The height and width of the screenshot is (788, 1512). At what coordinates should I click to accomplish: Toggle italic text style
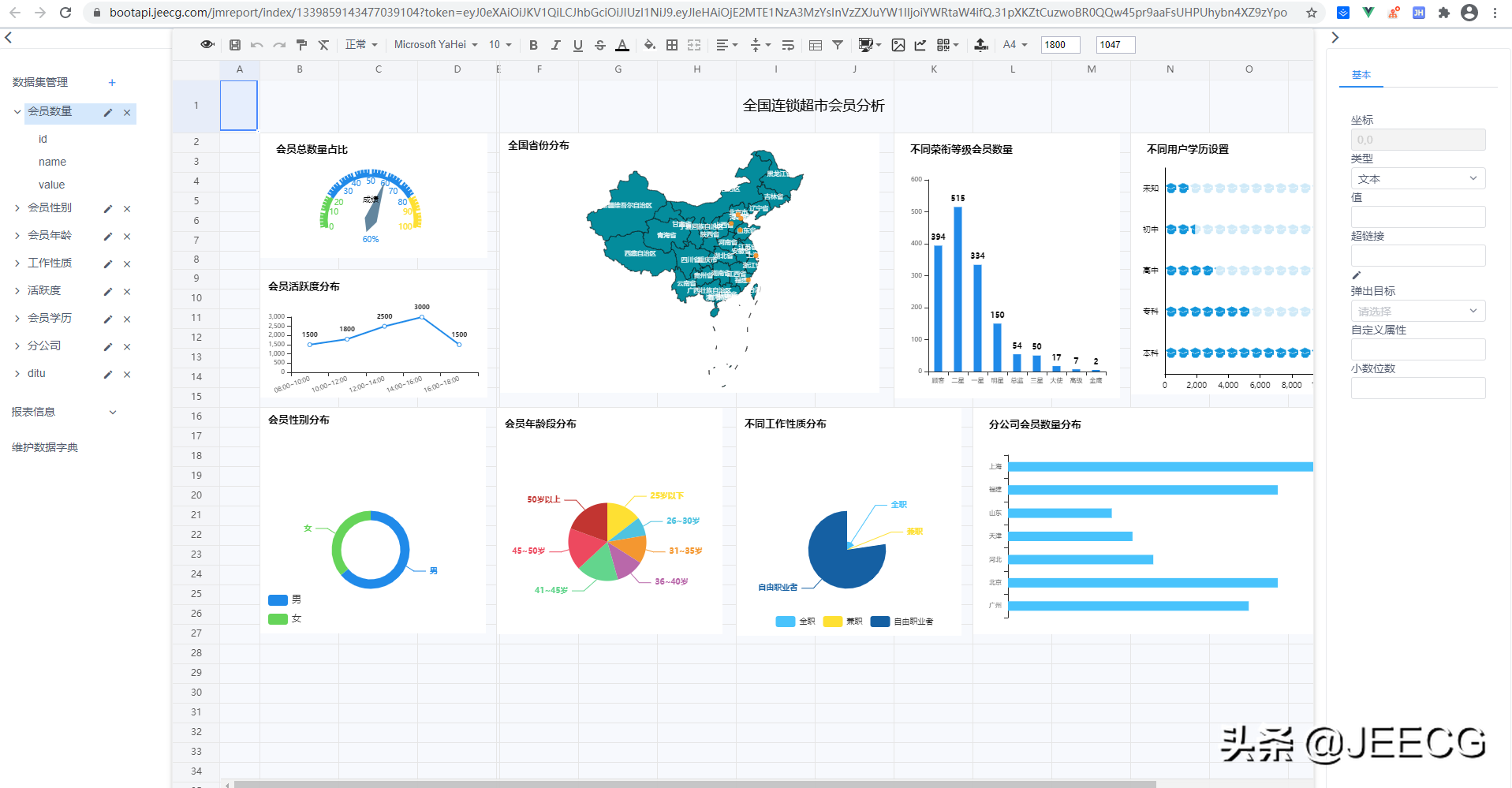555,45
